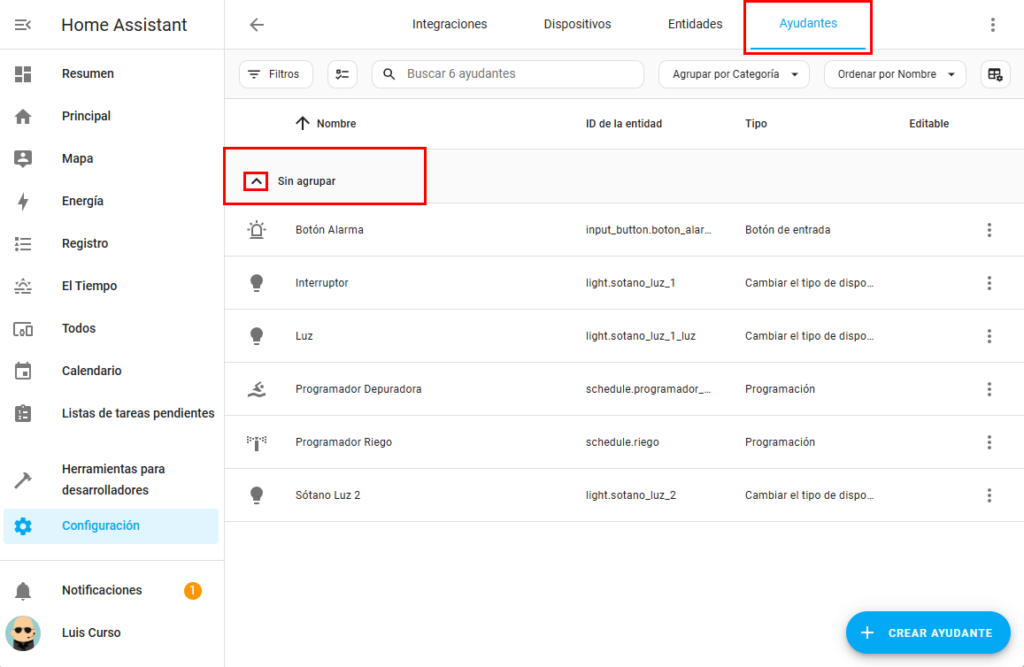
Task: Open the options menu for Sótano Luz 2
Action: [x=989, y=495]
